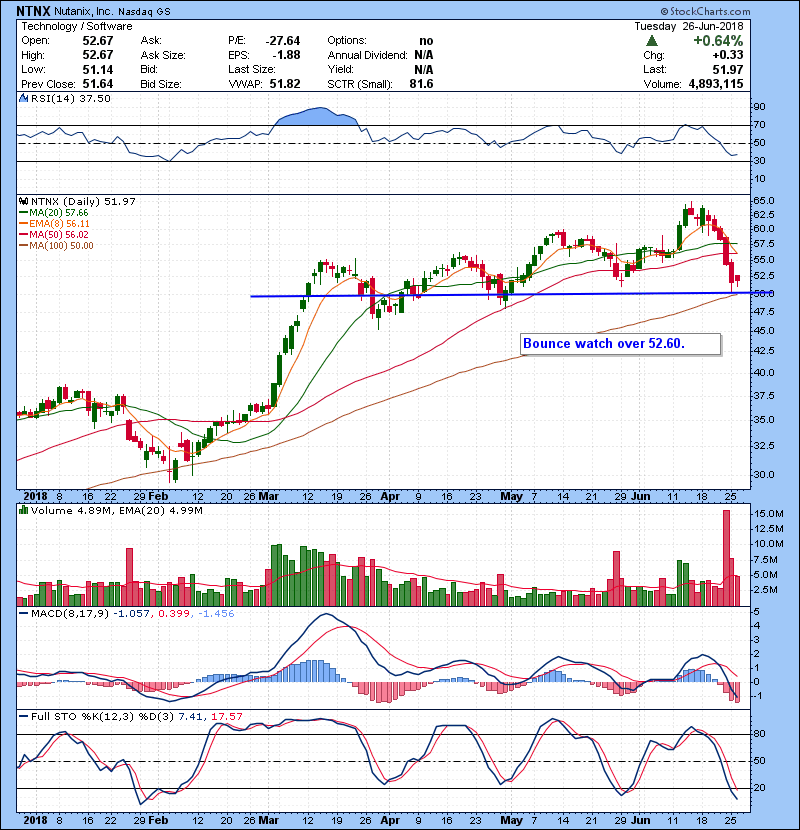Click the MACD signal value 0.399

tap(174, 614)
